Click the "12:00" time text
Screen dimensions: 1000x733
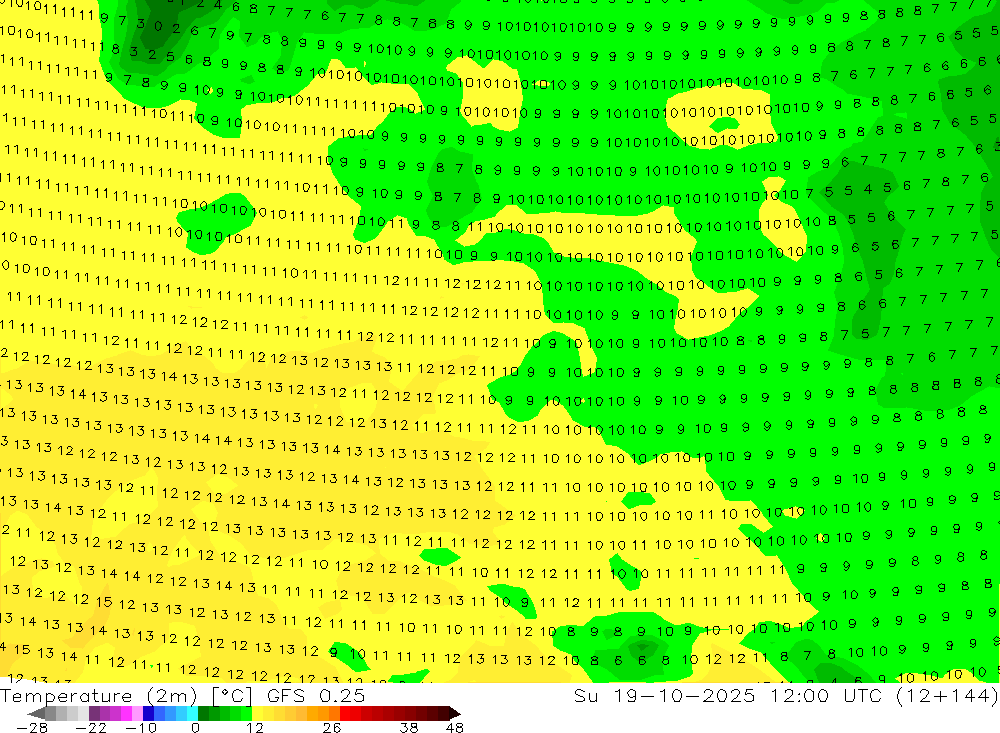click(x=799, y=696)
